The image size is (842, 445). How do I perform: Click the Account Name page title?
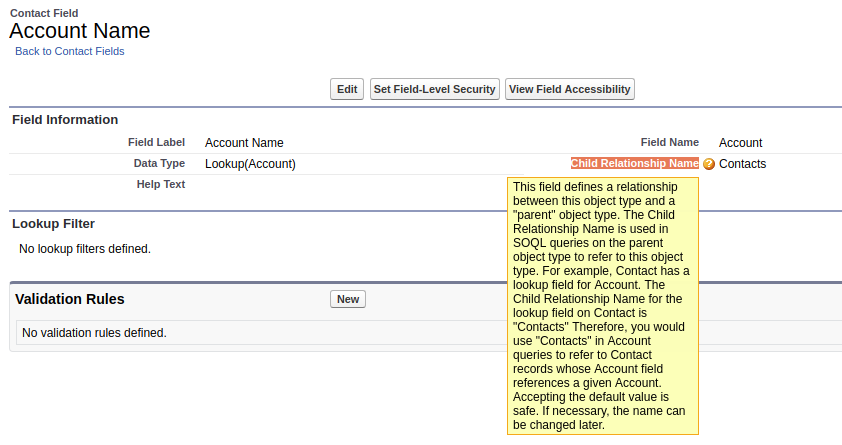coord(80,31)
